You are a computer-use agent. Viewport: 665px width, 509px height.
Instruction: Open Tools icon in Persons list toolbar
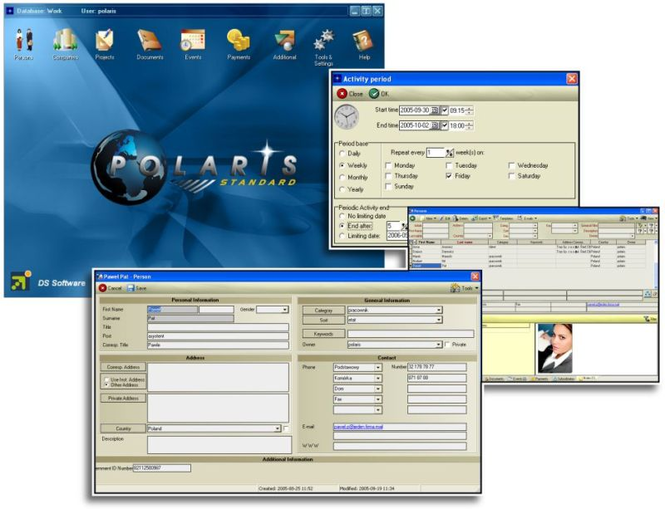(623, 218)
